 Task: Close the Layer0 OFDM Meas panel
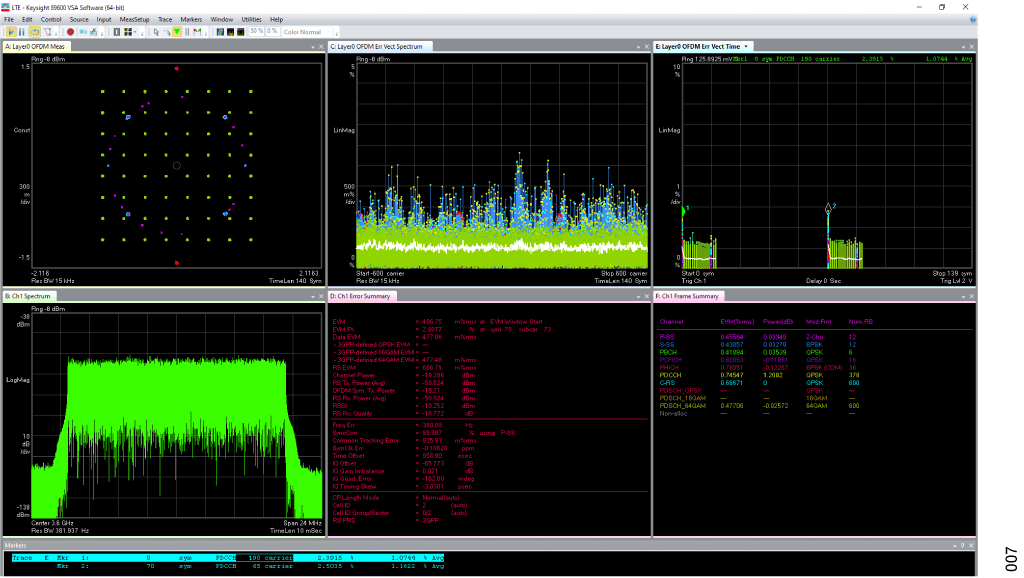click(x=319, y=46)
